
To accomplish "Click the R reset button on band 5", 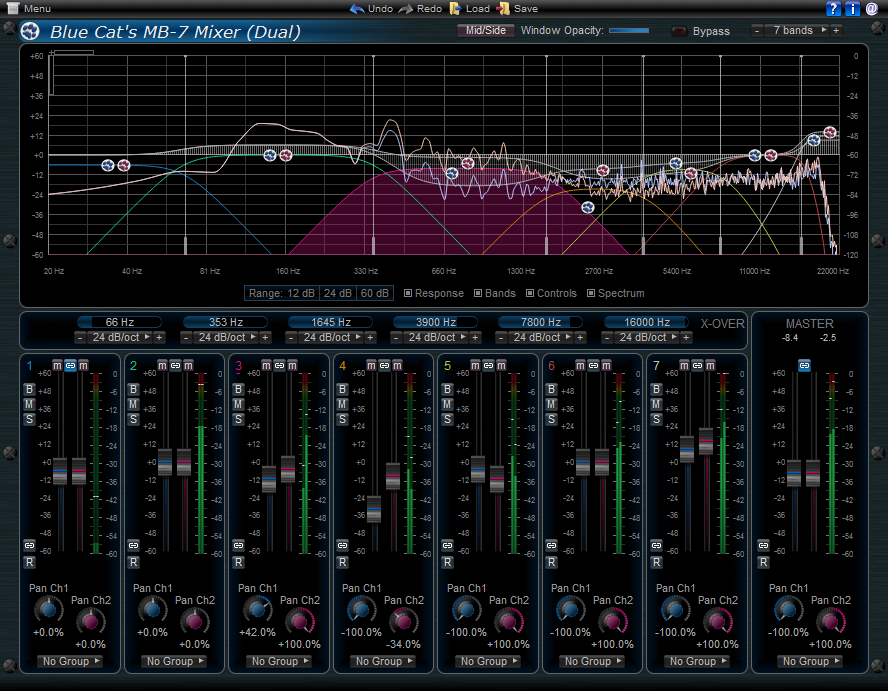I will [447, 562].
